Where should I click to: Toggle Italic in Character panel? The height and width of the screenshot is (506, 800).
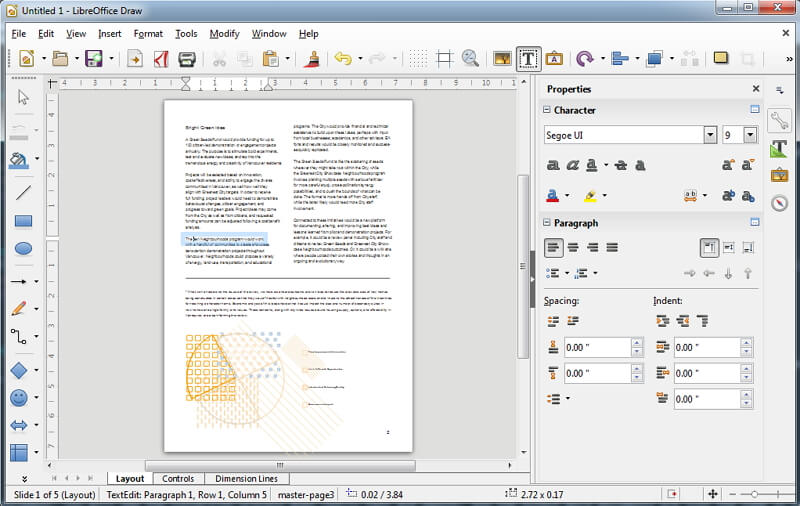pyautogui.click(x=574, y=165)
